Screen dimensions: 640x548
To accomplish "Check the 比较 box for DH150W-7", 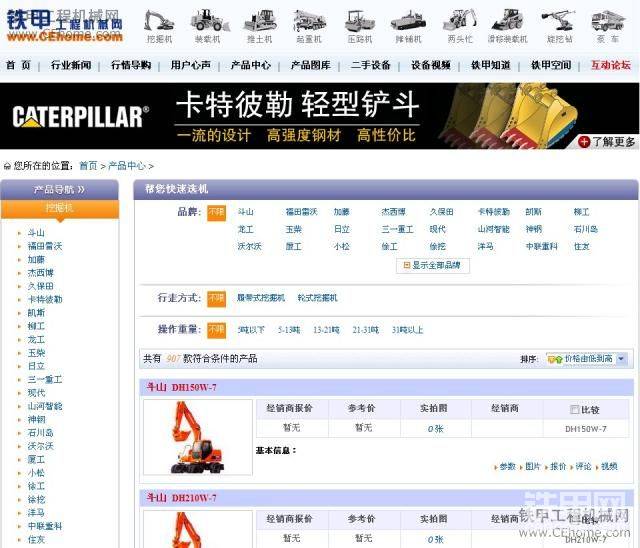I will (x=574, y=409).
